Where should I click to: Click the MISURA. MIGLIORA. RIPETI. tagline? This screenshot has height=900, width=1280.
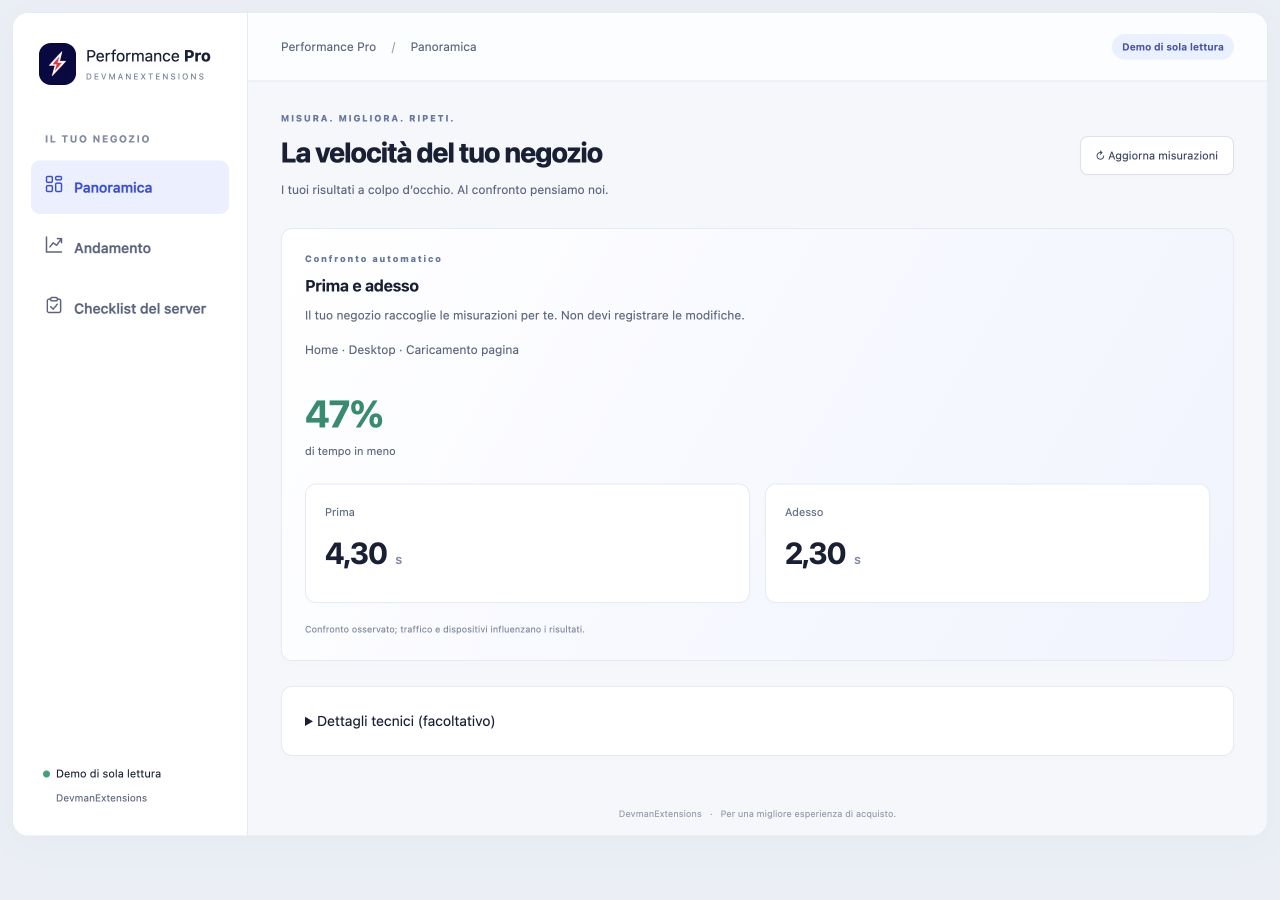click(x=367, y=118)
